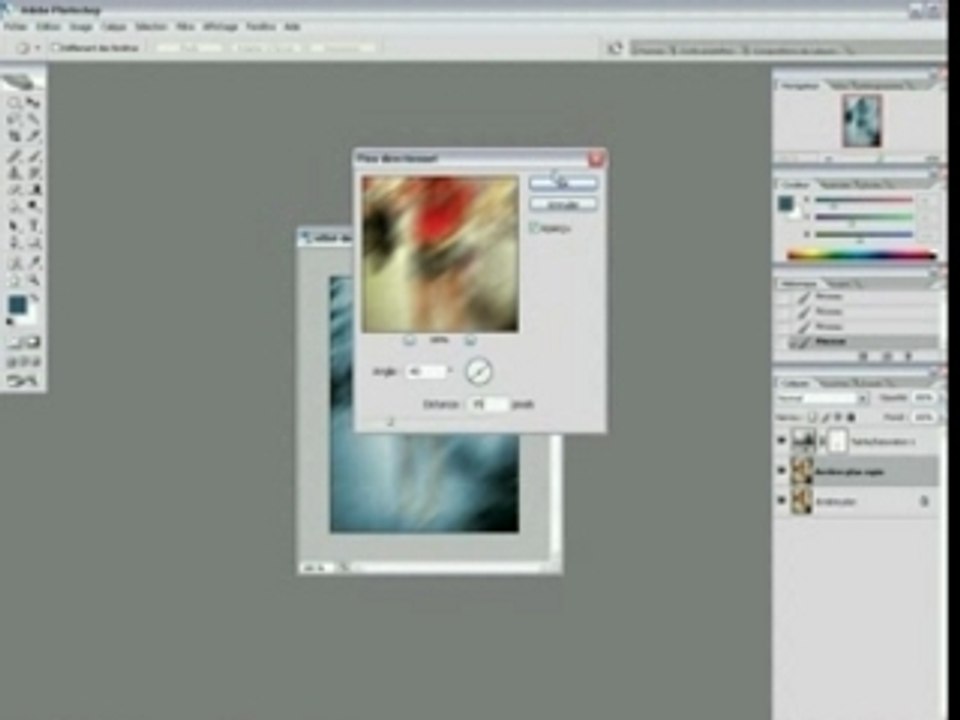
Task: Select the History Brush tool
Action: click(x=33, y=173)
